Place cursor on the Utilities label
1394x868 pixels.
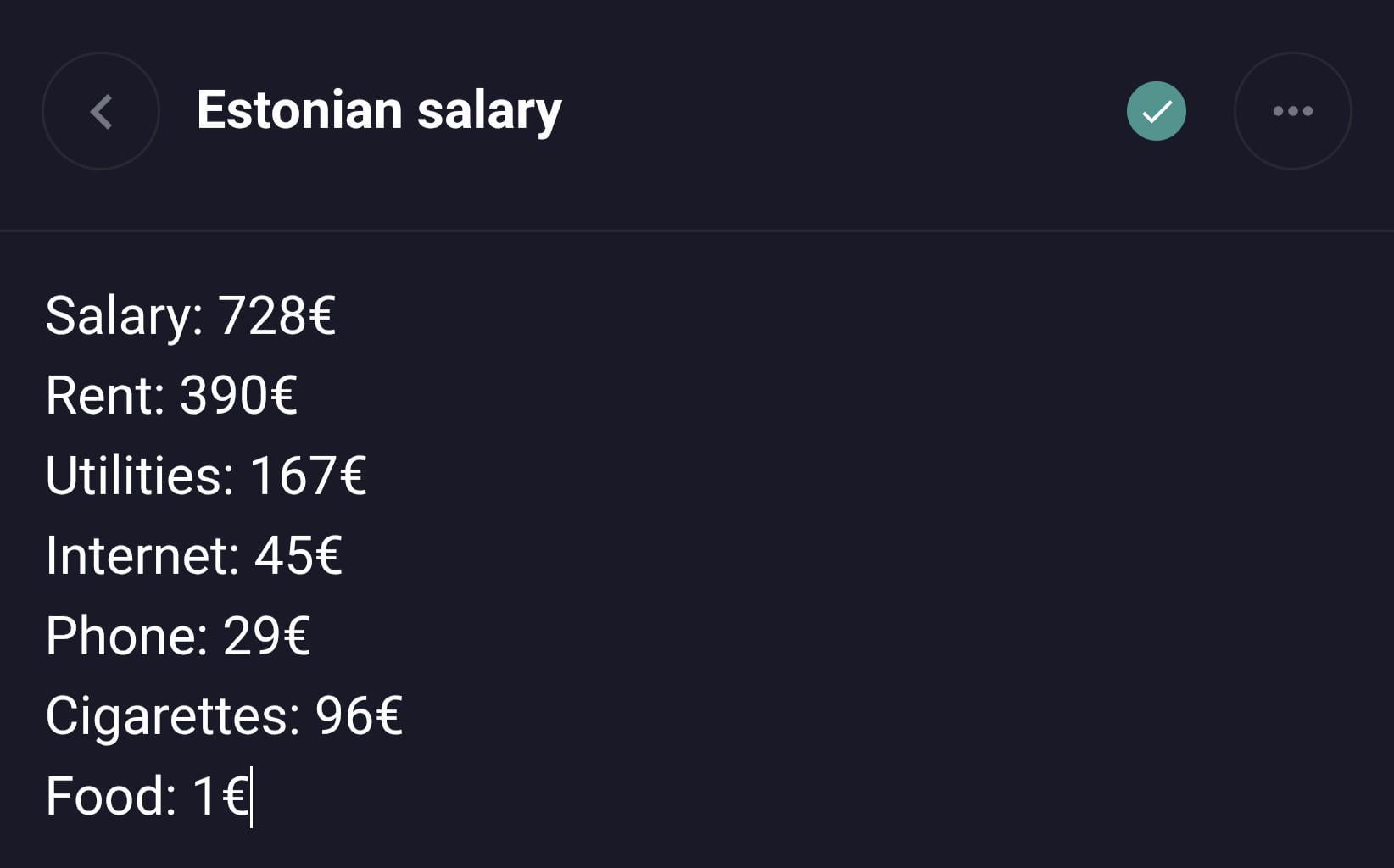coord(138,476)
